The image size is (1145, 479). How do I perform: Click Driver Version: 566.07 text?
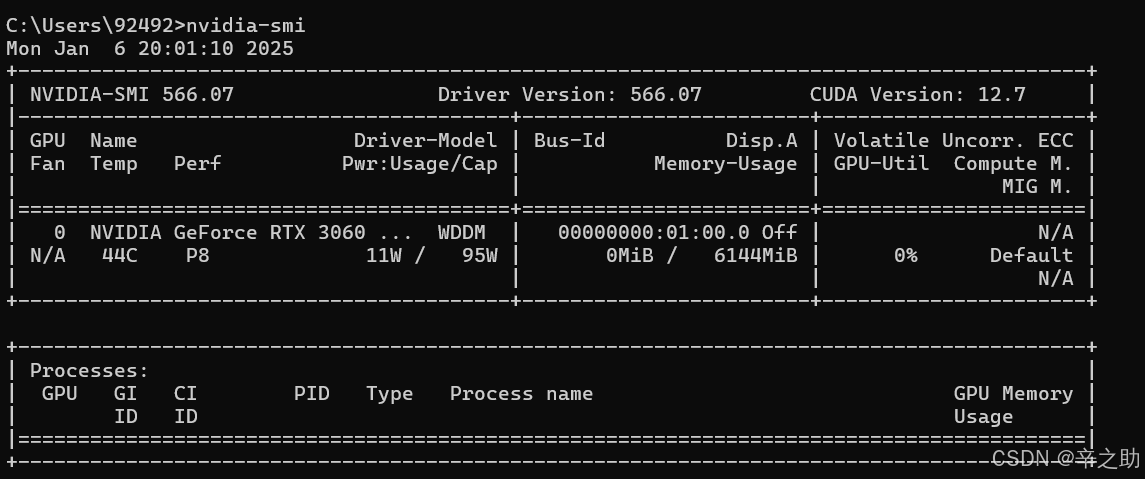click(x=570, y=94)
